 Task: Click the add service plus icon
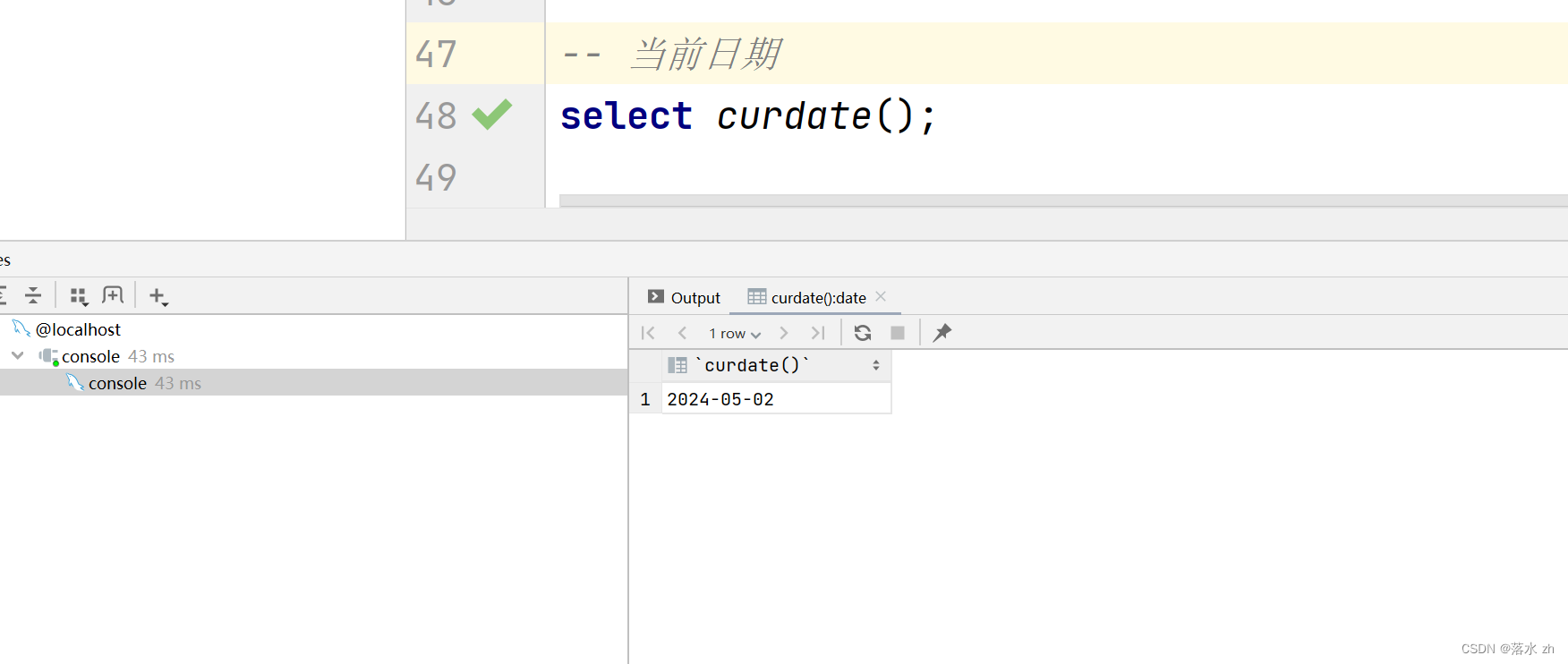(x=158, y=296)
